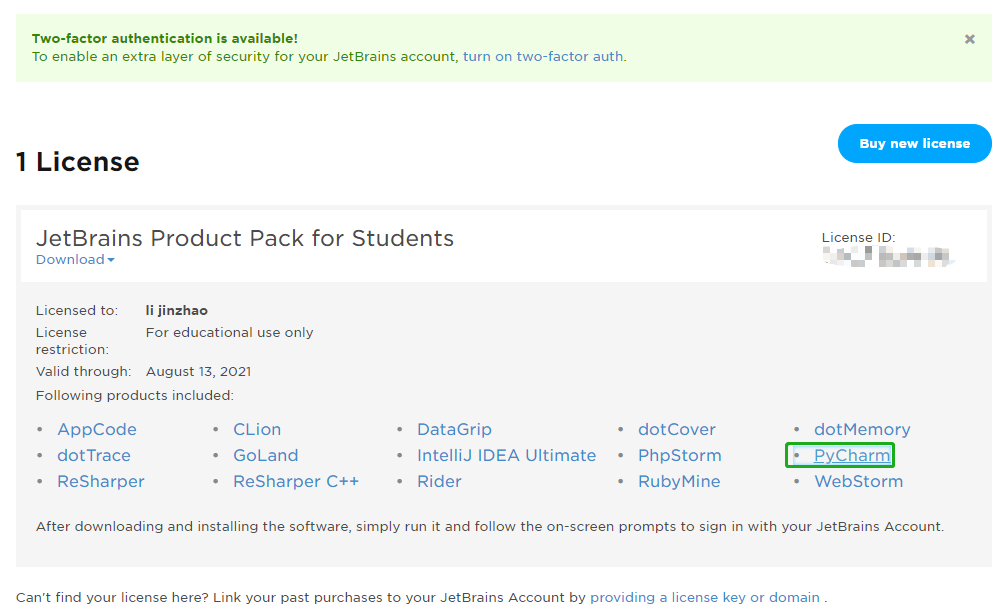Click the Buy new license button
992x615 pixels.
pos(914,144)
